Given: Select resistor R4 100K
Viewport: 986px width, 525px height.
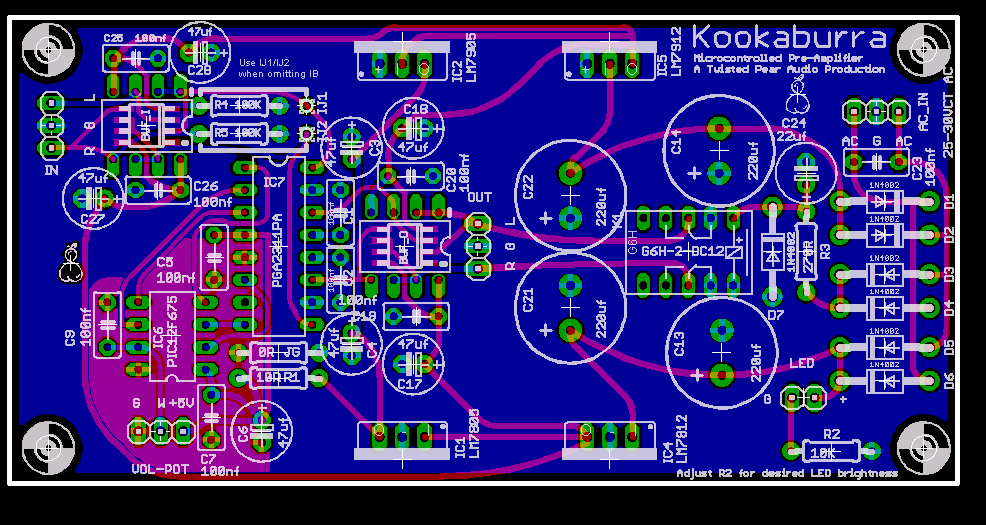Looking at the screenshot, I should (x=240, y=104).
